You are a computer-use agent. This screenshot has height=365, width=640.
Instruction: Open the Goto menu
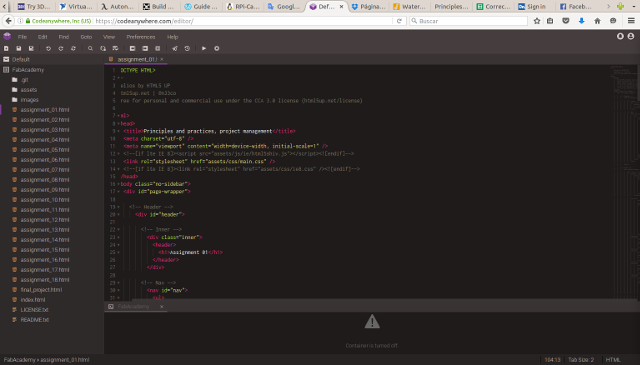point(86,37)
